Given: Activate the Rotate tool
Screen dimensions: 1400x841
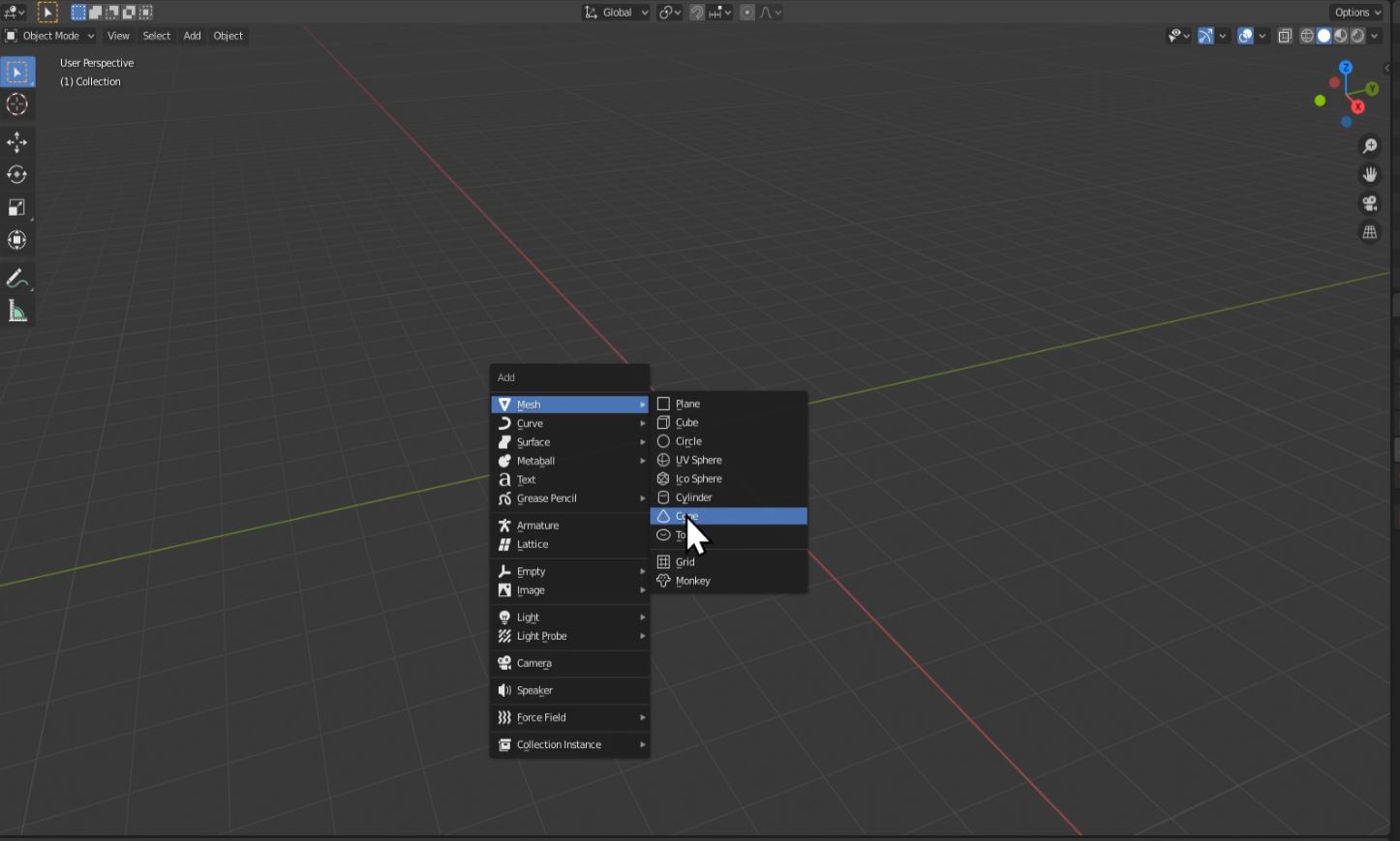Looking at the screenshot, I should (17, 175).
